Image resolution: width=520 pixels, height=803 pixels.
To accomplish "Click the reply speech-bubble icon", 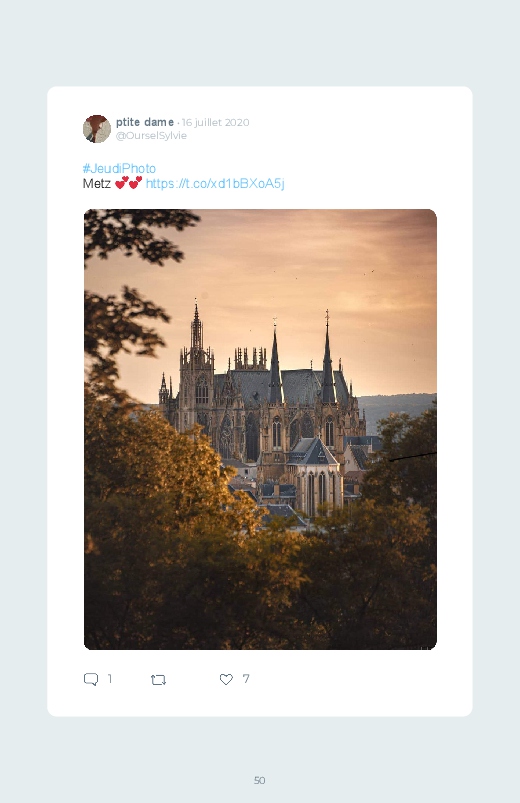I will pyautogui.click(x=91, y=679).
